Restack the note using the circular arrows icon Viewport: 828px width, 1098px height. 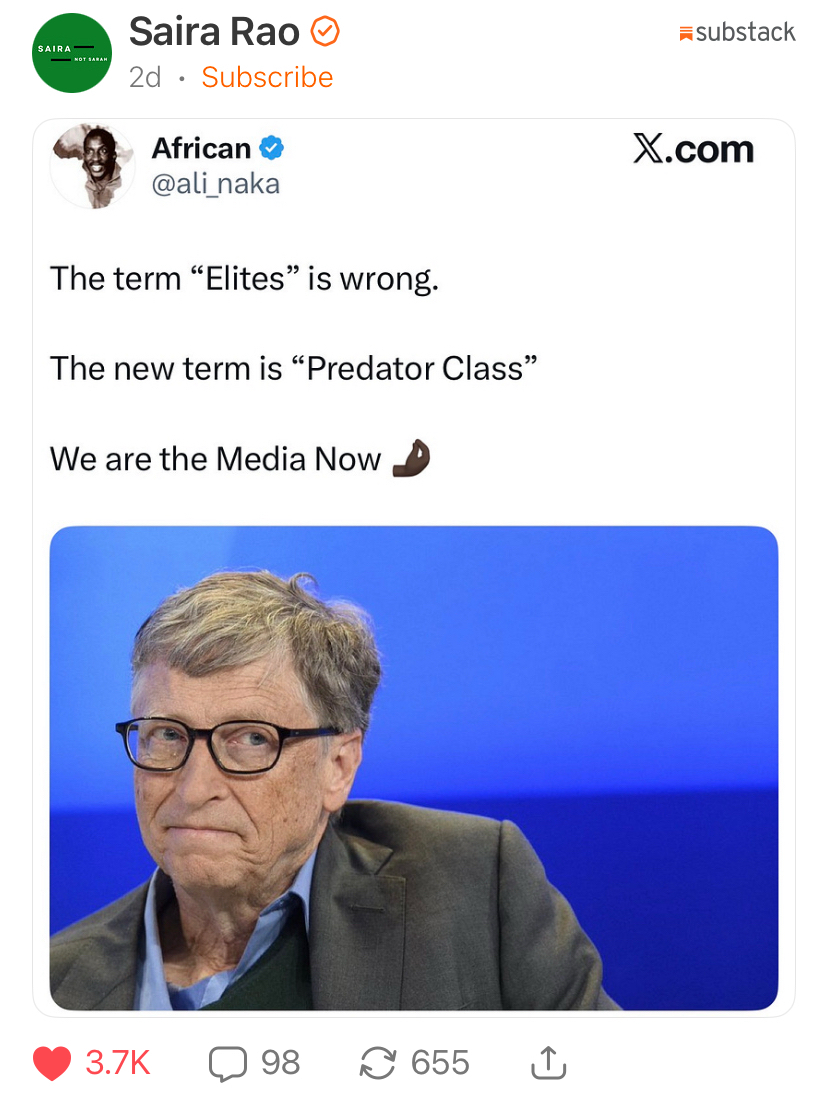377,1063
